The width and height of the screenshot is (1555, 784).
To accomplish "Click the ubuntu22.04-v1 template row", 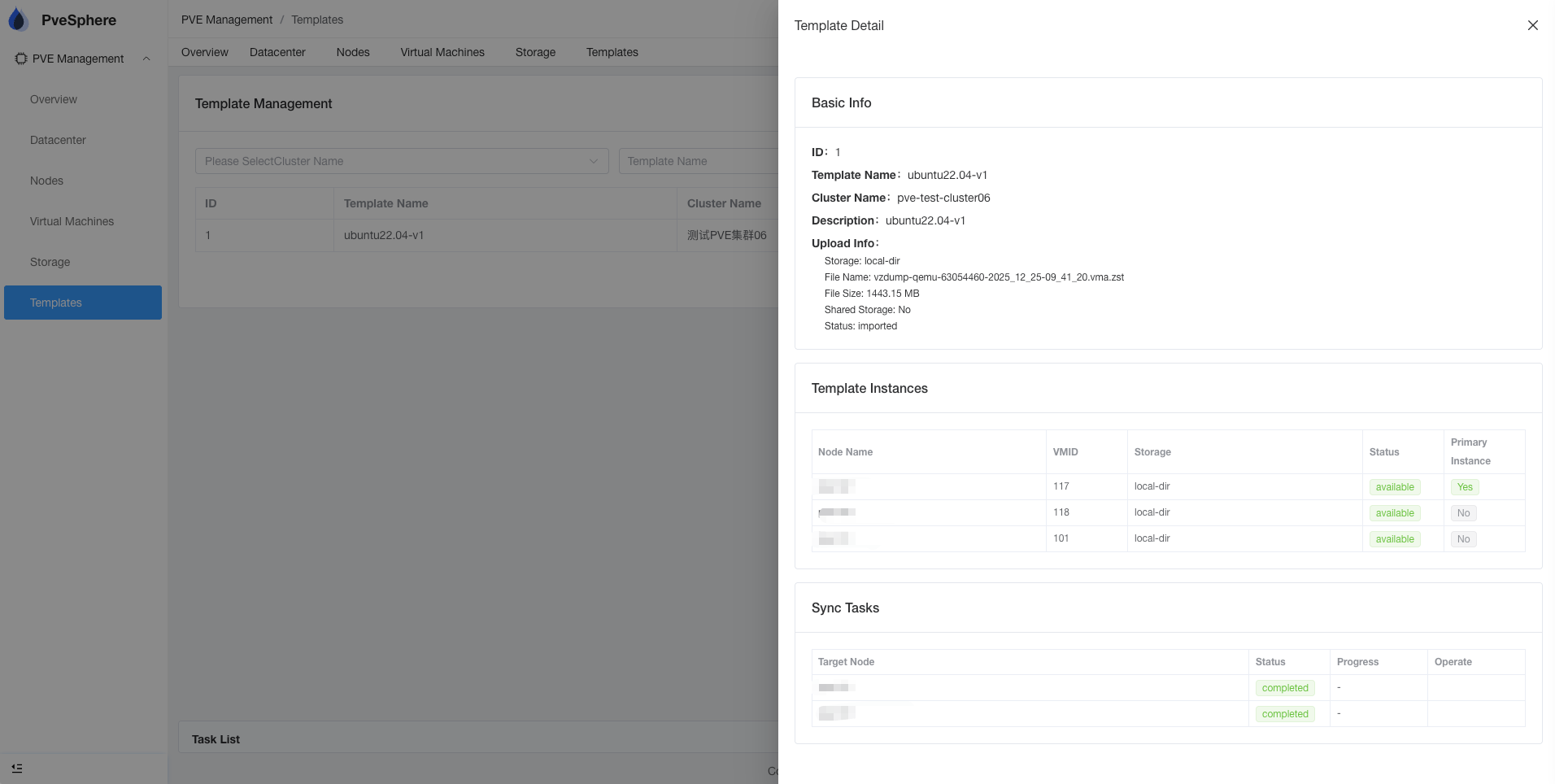I will [384, 235].
